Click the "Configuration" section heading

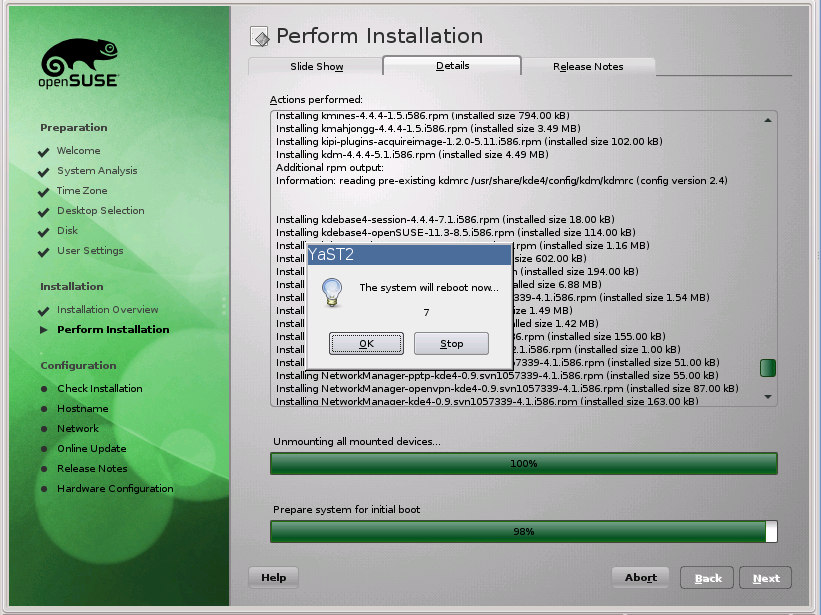(x=79, y=366)
